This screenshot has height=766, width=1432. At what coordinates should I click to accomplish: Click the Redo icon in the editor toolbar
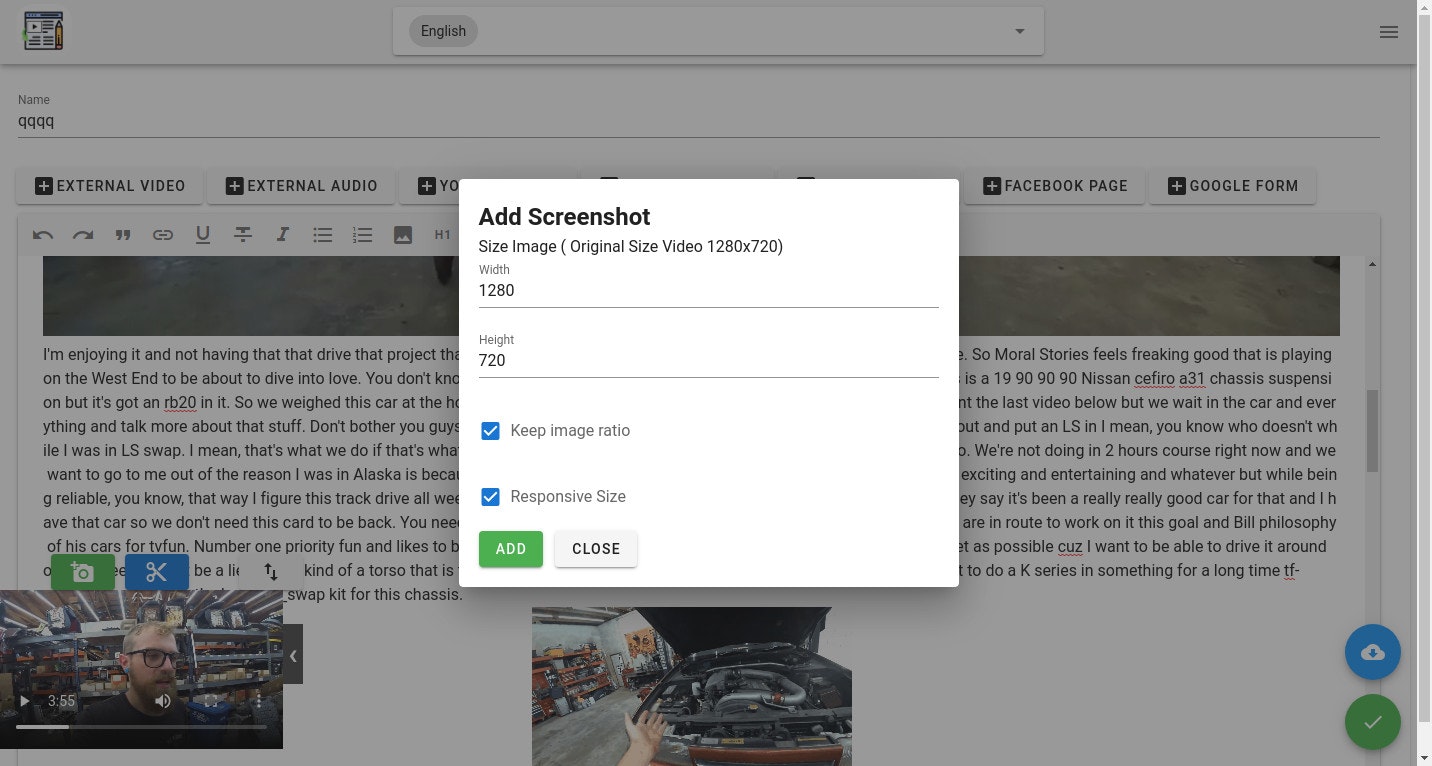(x=83, y=235)
